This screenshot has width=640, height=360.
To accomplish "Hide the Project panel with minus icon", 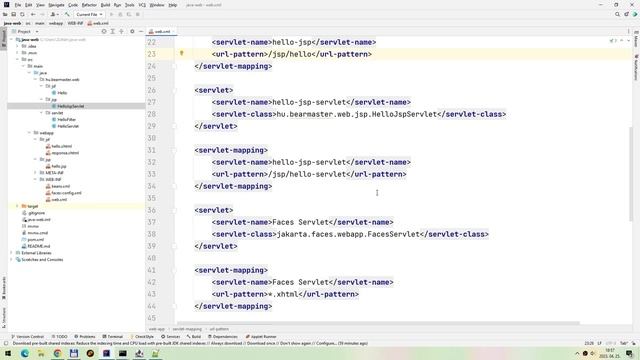I will pos(141,31).
